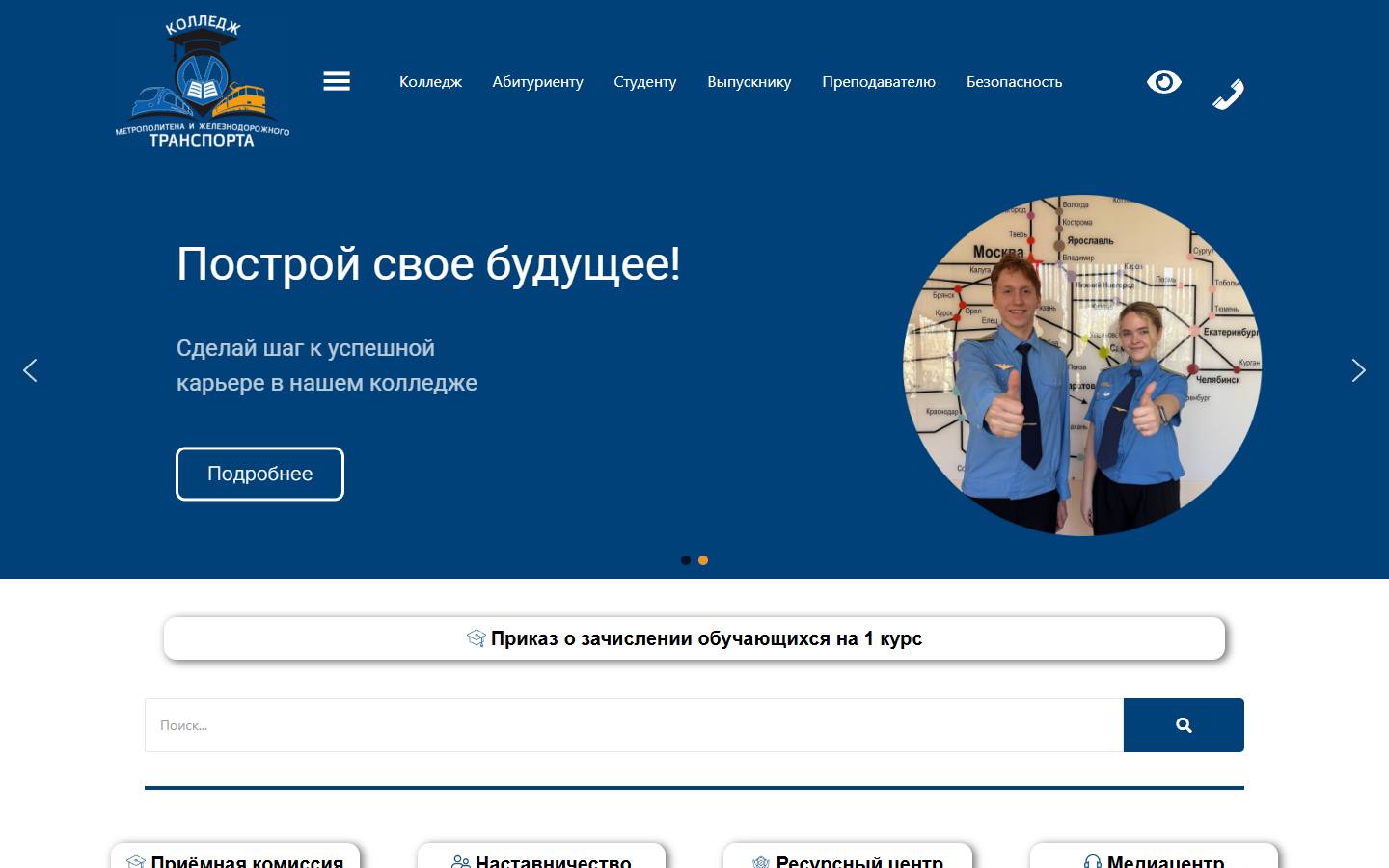This screenshot has height=868, width=1389.
Task: Open the hamburger menu icon
Action: pos(337,81)
